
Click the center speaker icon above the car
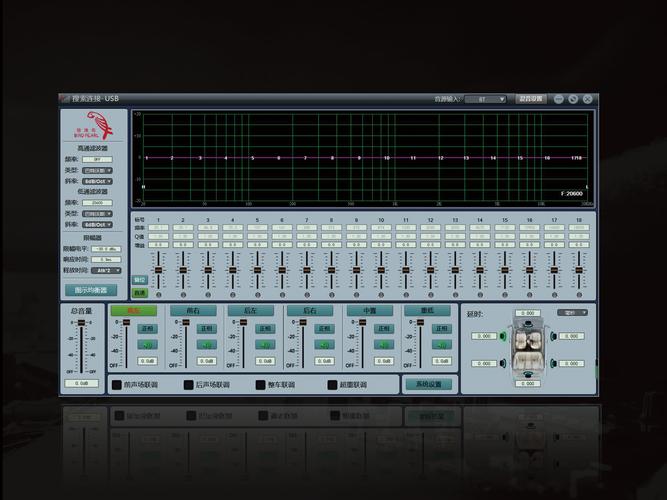pyautogui.click(x=527, y=322)
